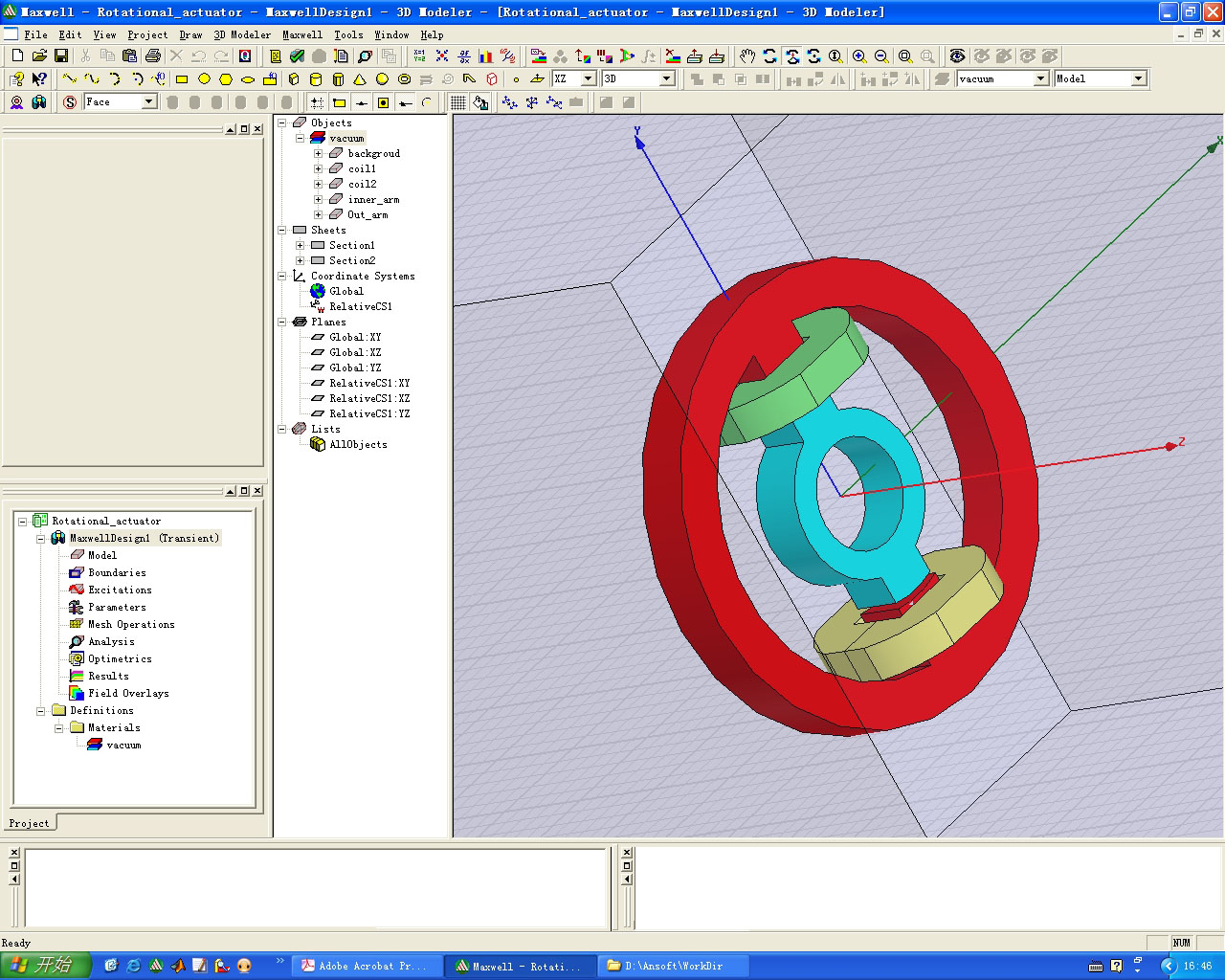Click the Zoom In magnifier icon
The width and height of the screenshot is (1225, 980).
tap(859, 56)
